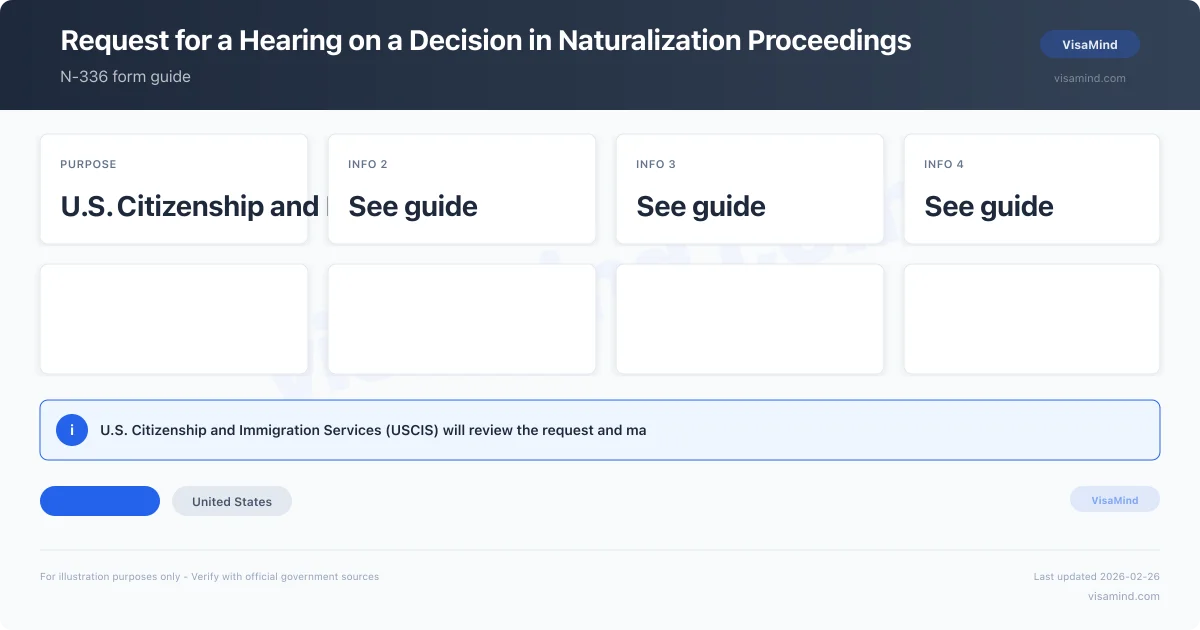Open the INFO 2 card

coord(462,189)
